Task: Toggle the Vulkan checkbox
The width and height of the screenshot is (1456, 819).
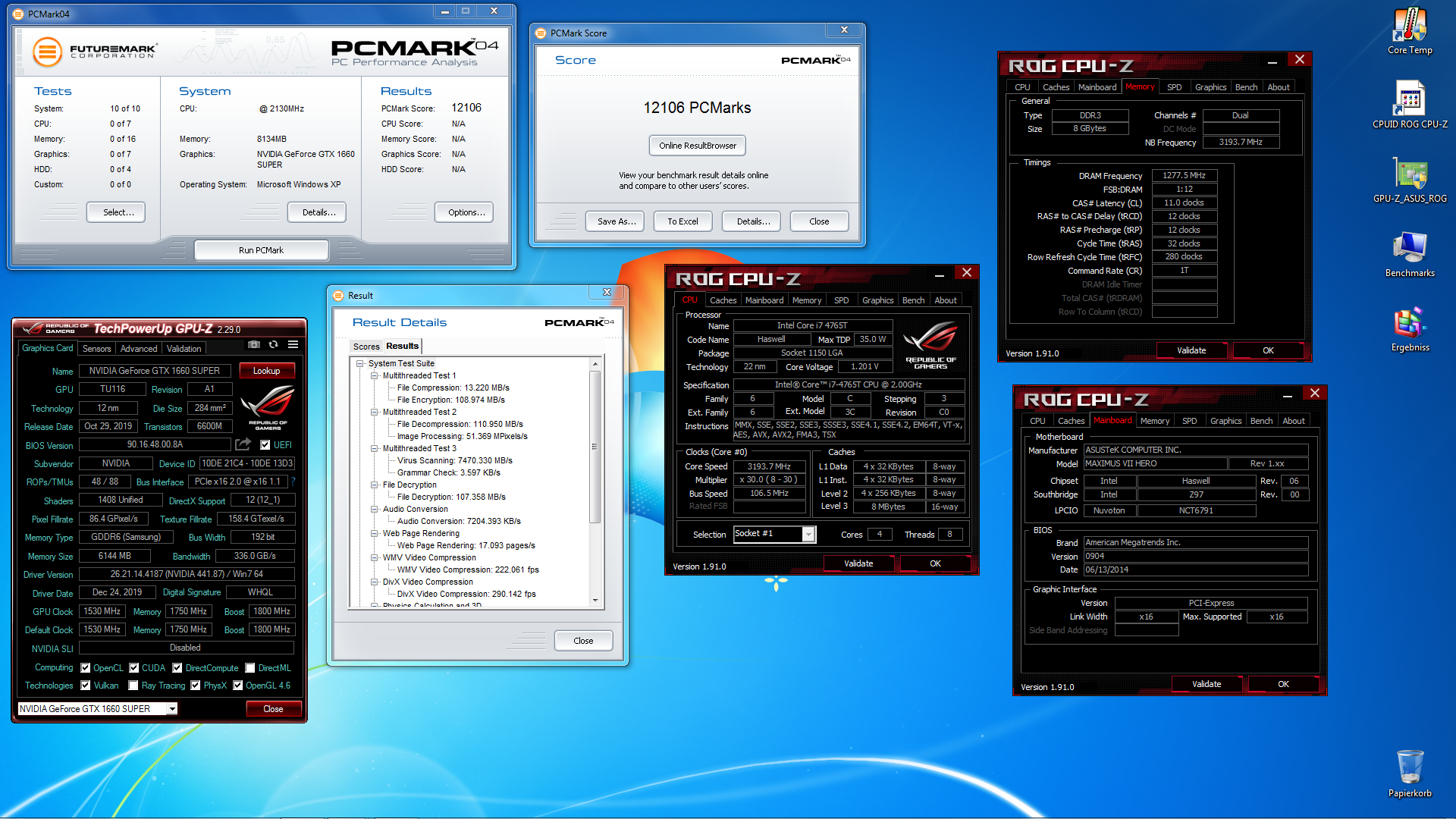Action: point(86,686)
